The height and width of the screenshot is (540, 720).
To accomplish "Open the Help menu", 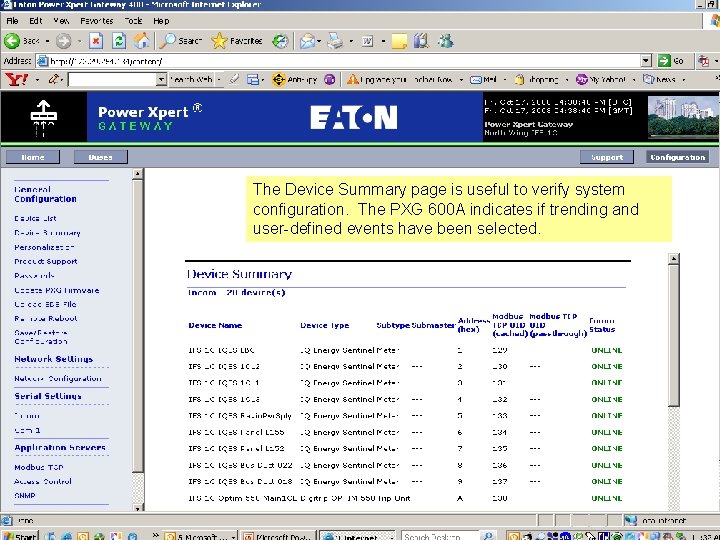I will pyautogui.click(x=161, y=21).
